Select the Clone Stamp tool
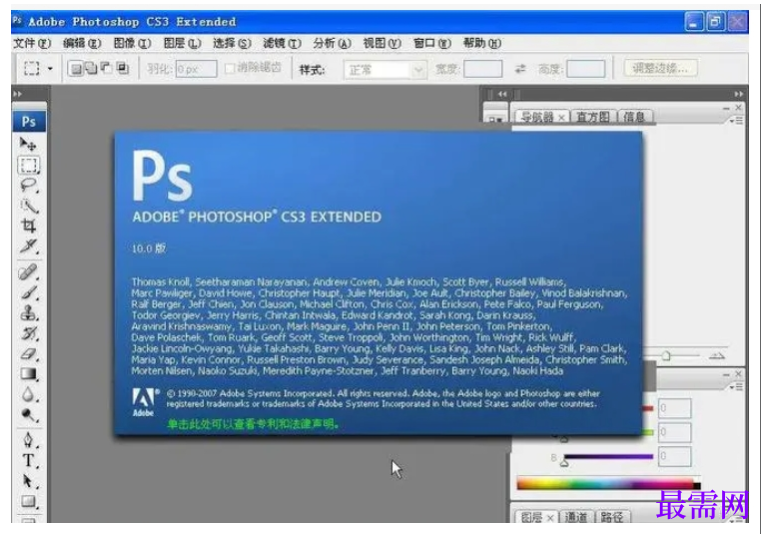 point(28,313)
